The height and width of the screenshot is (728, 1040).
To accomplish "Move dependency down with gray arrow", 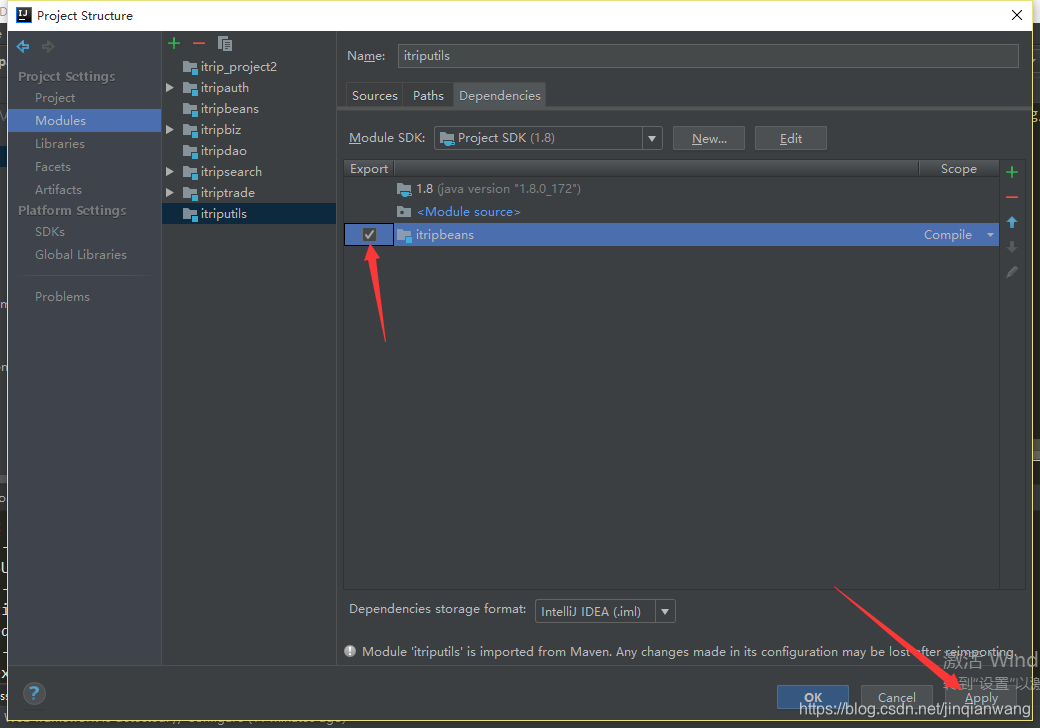I will click(1011, 247).
